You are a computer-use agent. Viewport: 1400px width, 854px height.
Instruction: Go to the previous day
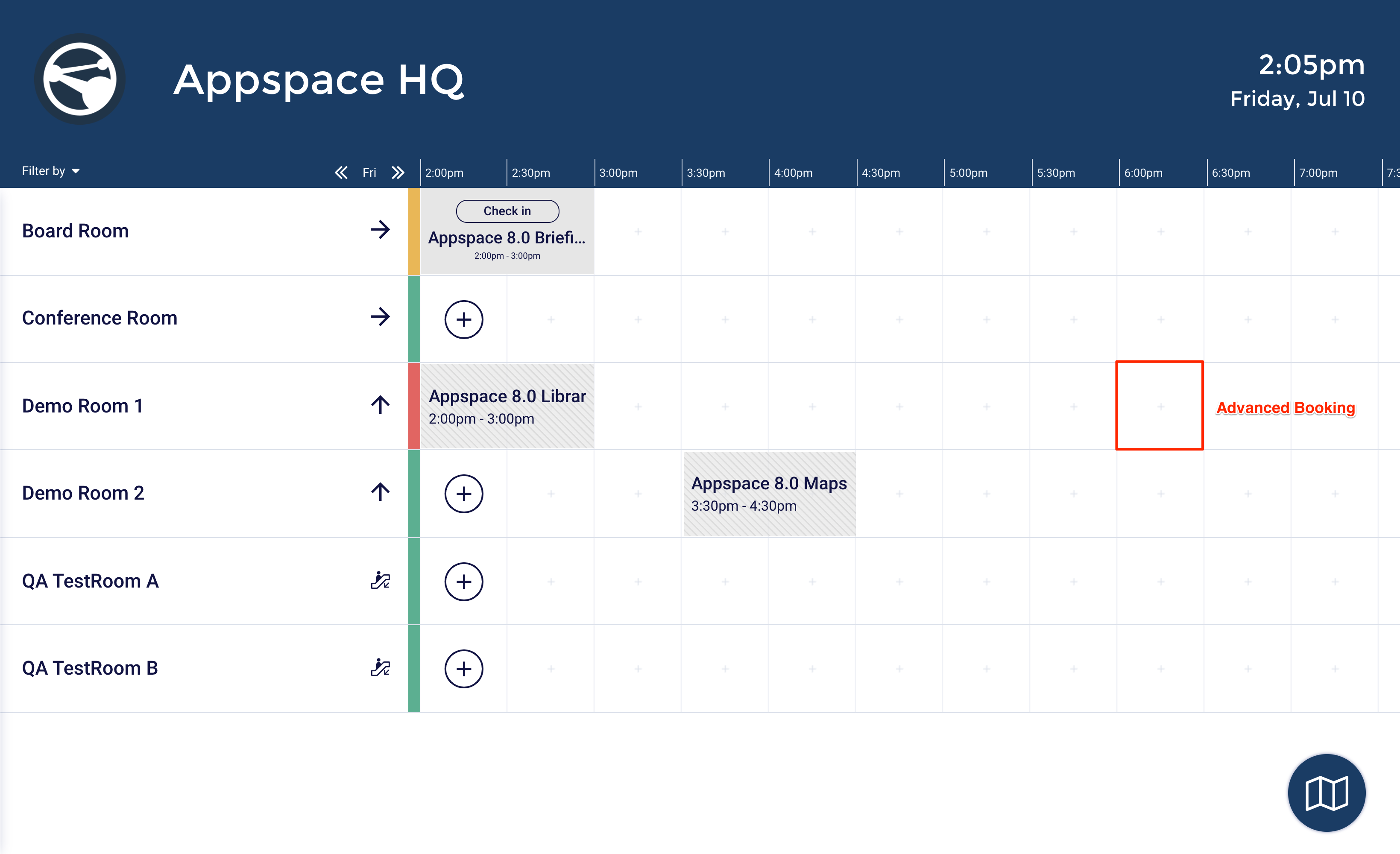click(341, 172)
